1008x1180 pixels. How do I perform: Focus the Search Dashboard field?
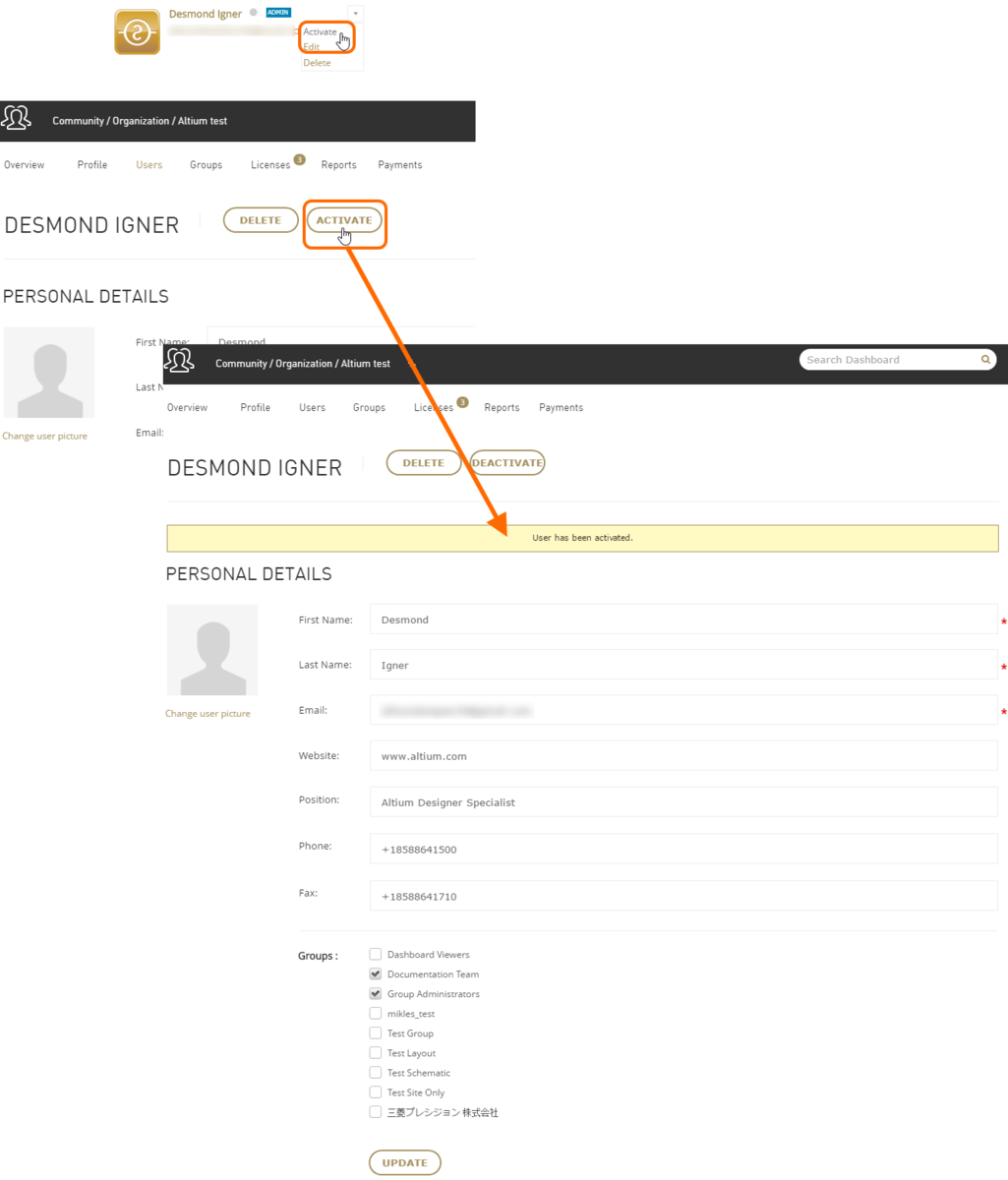890,360
